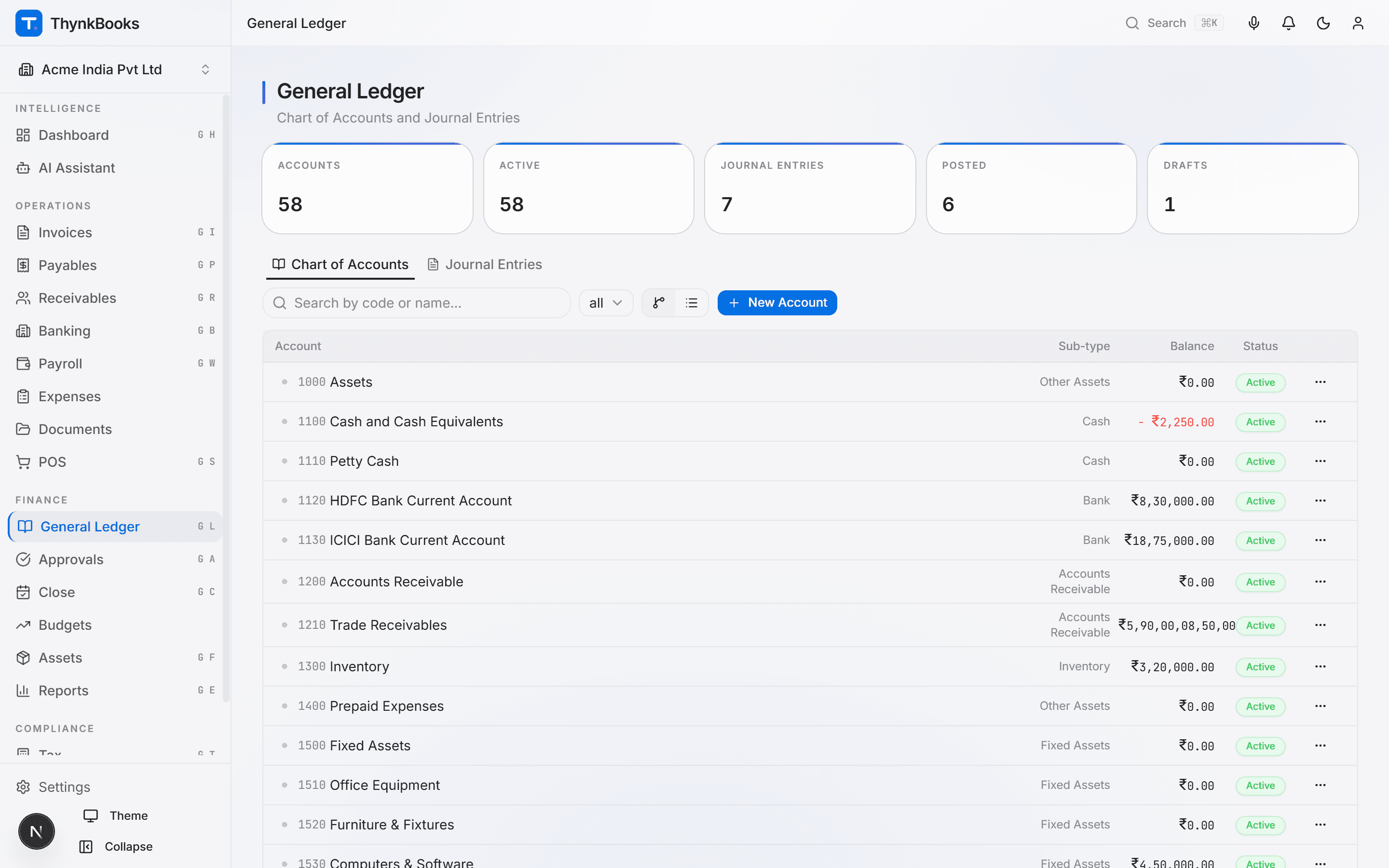Switch to list view icon

[x=691, y=303]
